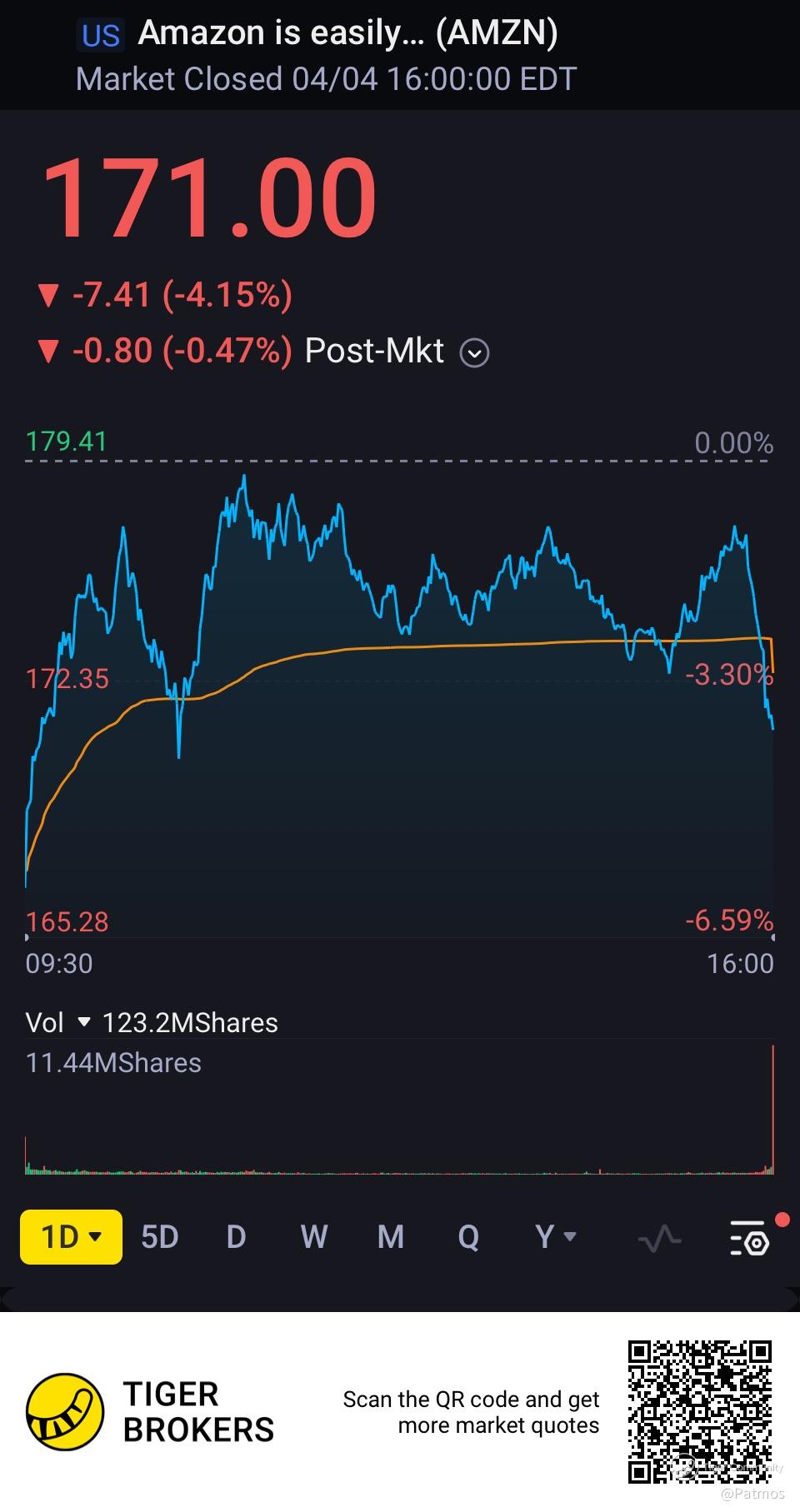
Task: Switch to the D daily chart tab
Action: [x=236, y=1237]
